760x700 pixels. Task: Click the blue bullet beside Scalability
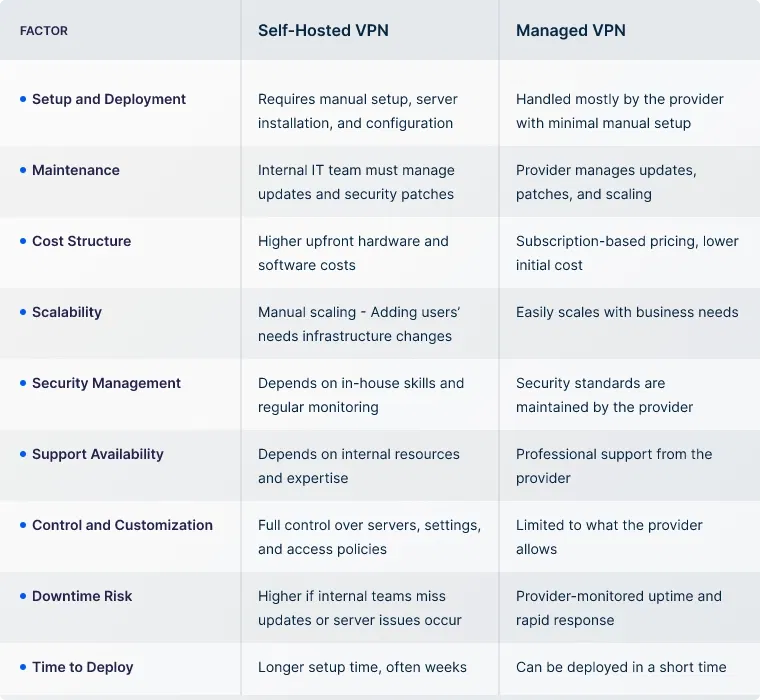[23, 312]
